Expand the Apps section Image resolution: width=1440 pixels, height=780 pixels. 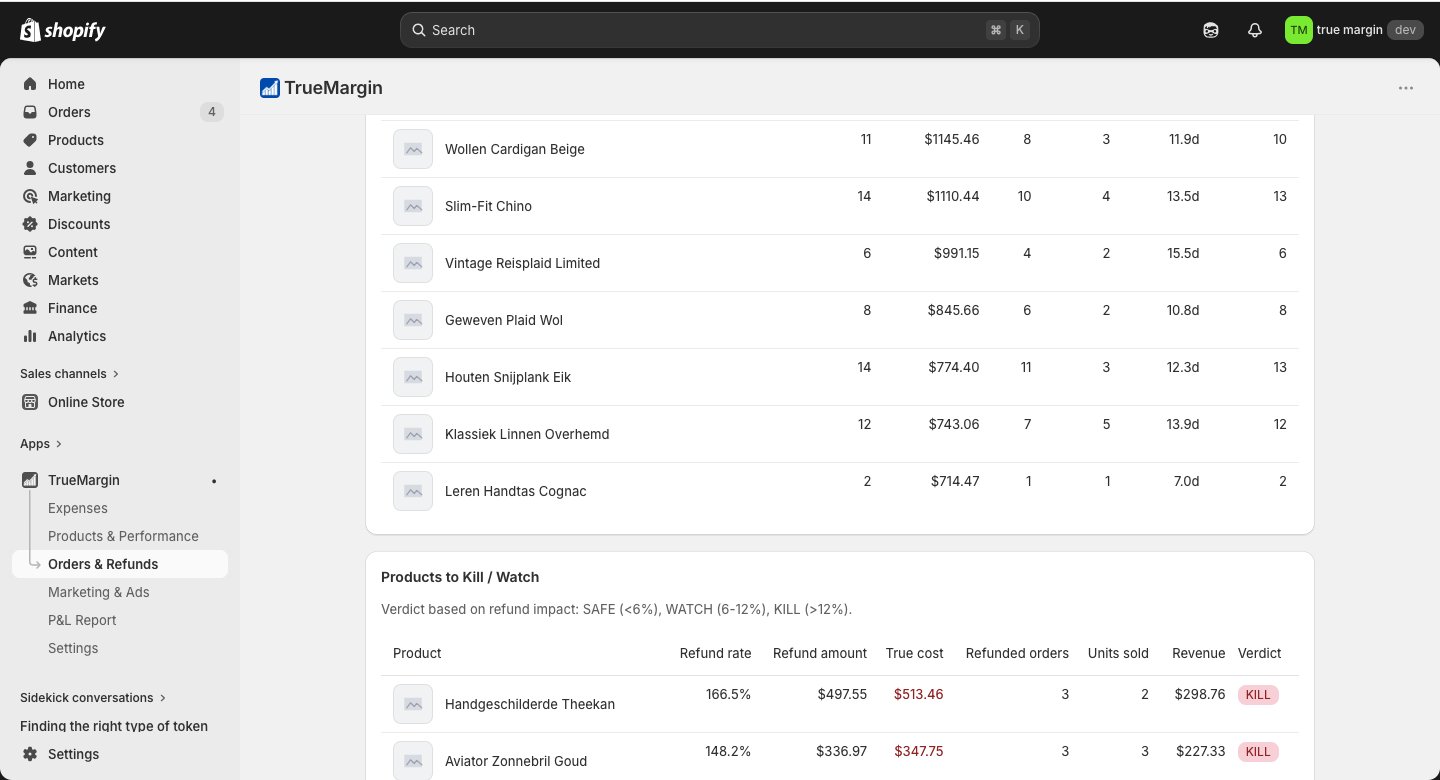click(x=41, y=443)
